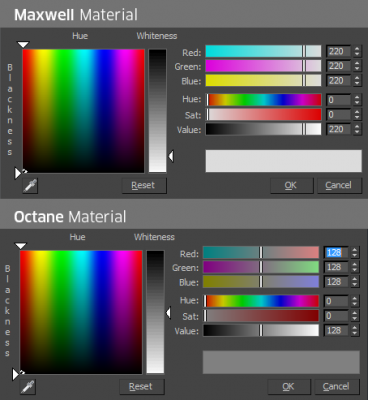The width and height of the screenshot is (368, 400).
Task: Click the Green spinner arrows in Octane Material
Action: 355,267
